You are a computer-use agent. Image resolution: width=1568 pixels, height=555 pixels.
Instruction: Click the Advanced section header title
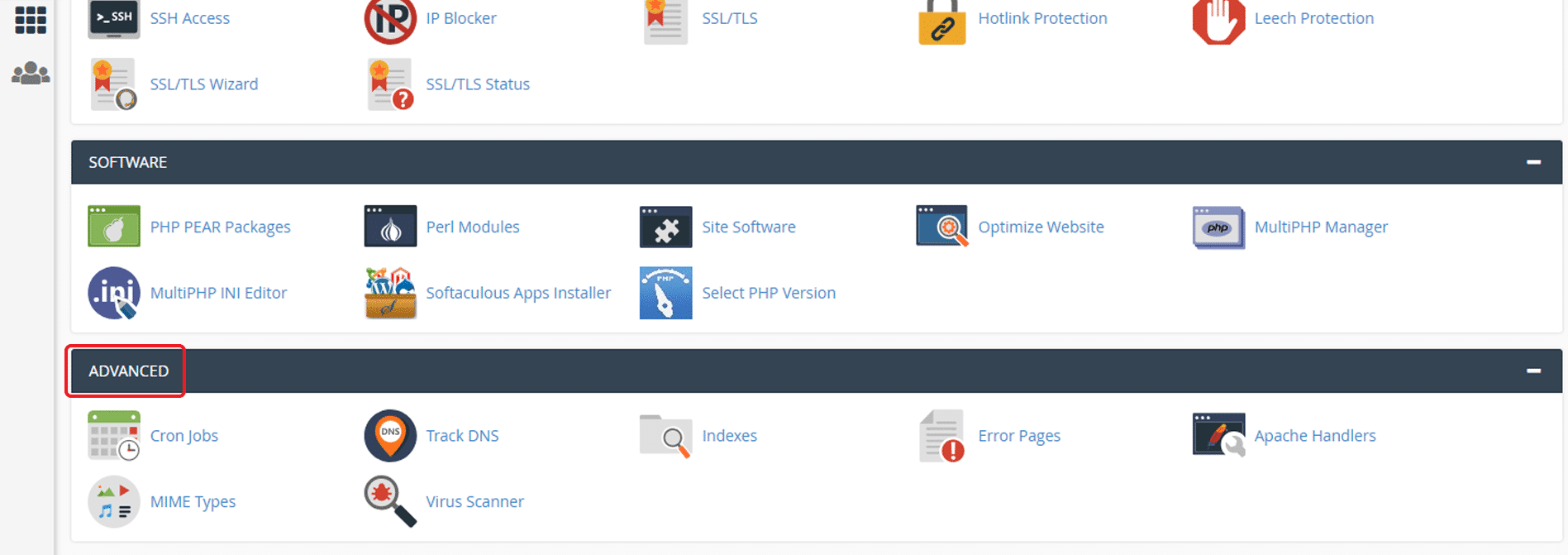click(129, 371)
